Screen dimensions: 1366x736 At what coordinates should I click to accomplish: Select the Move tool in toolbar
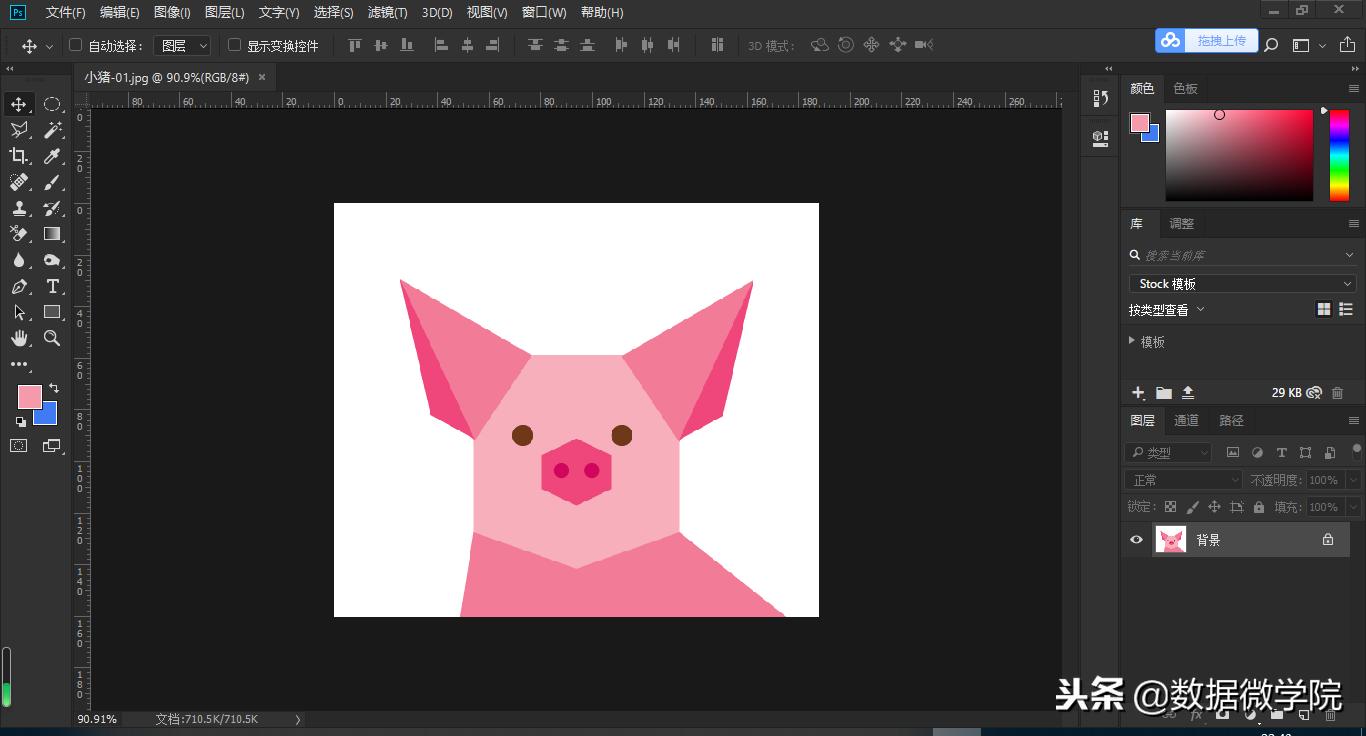19,104
